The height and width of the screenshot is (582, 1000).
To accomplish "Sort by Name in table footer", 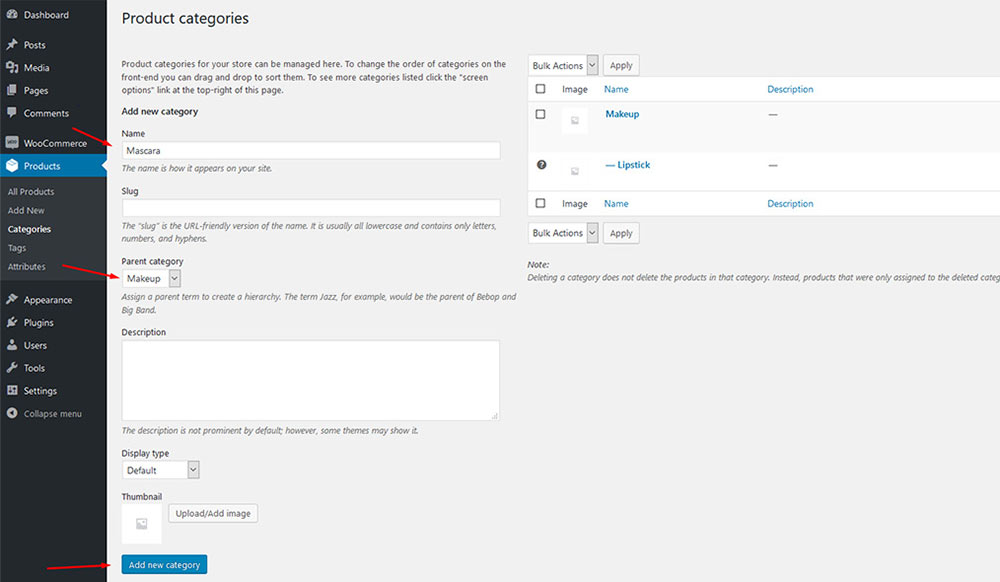I will [x=616, y=203].
